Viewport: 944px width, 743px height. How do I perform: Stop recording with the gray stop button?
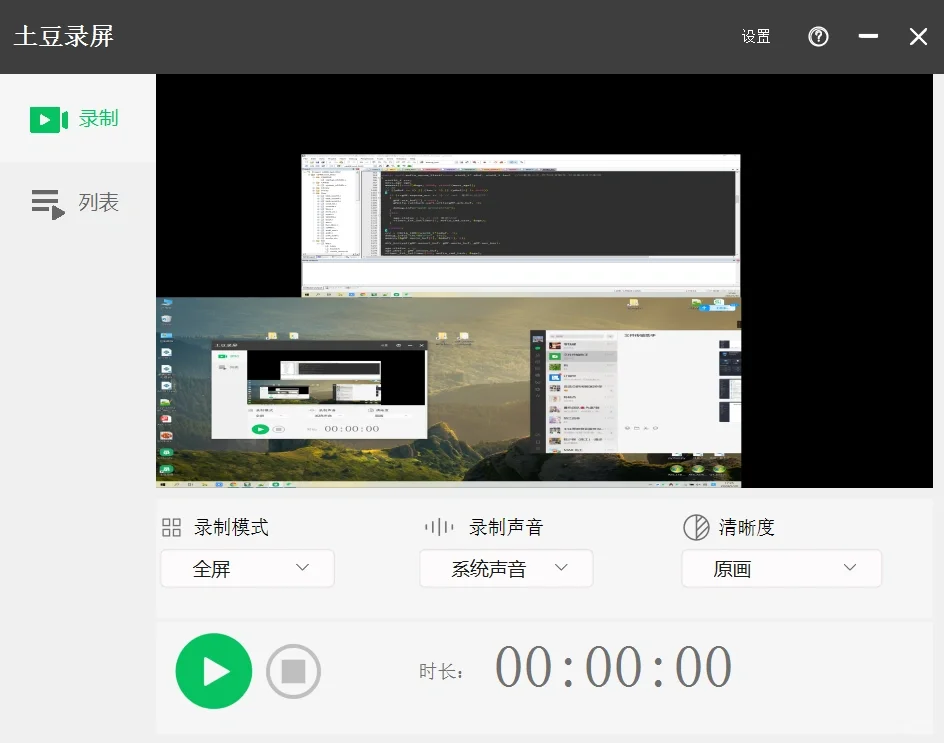coord(293,671)
